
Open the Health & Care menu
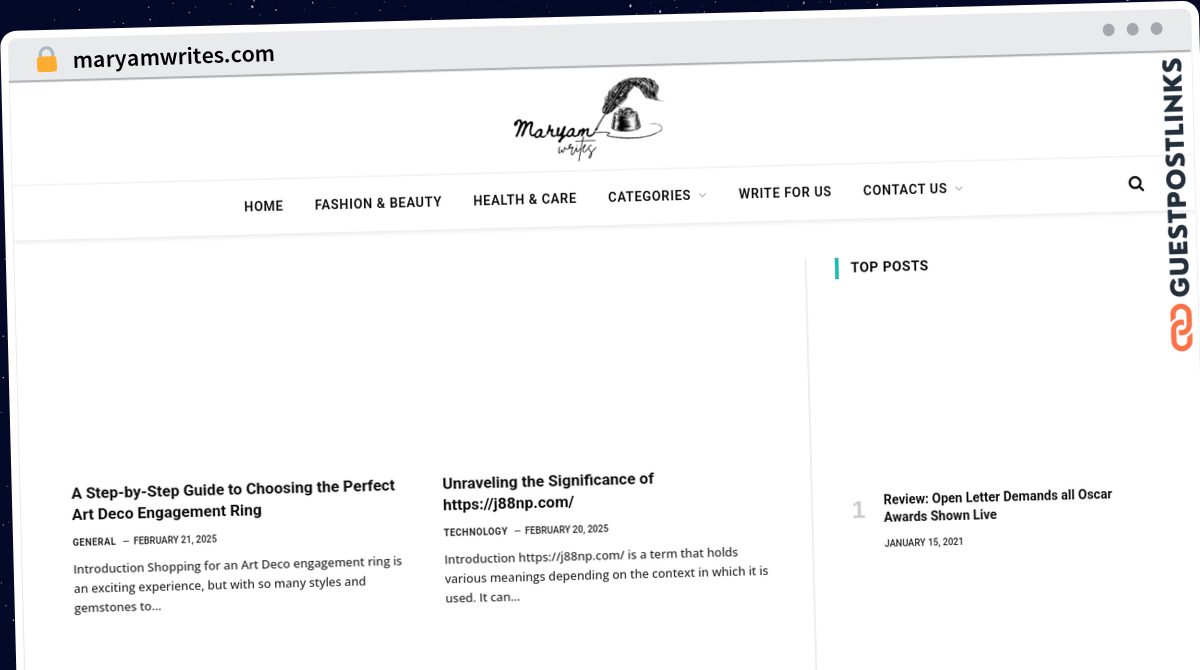point(525,199)
